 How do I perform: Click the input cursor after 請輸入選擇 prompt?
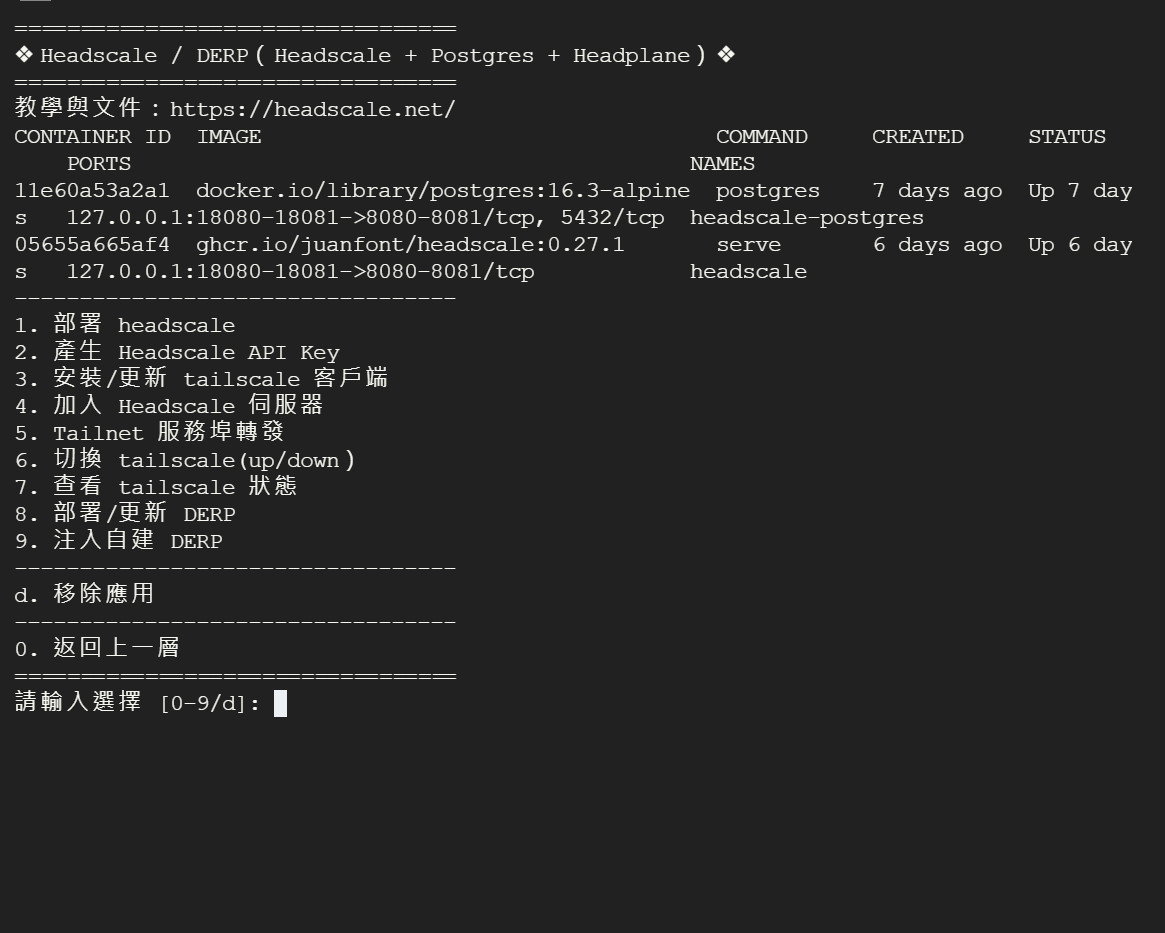280,703
